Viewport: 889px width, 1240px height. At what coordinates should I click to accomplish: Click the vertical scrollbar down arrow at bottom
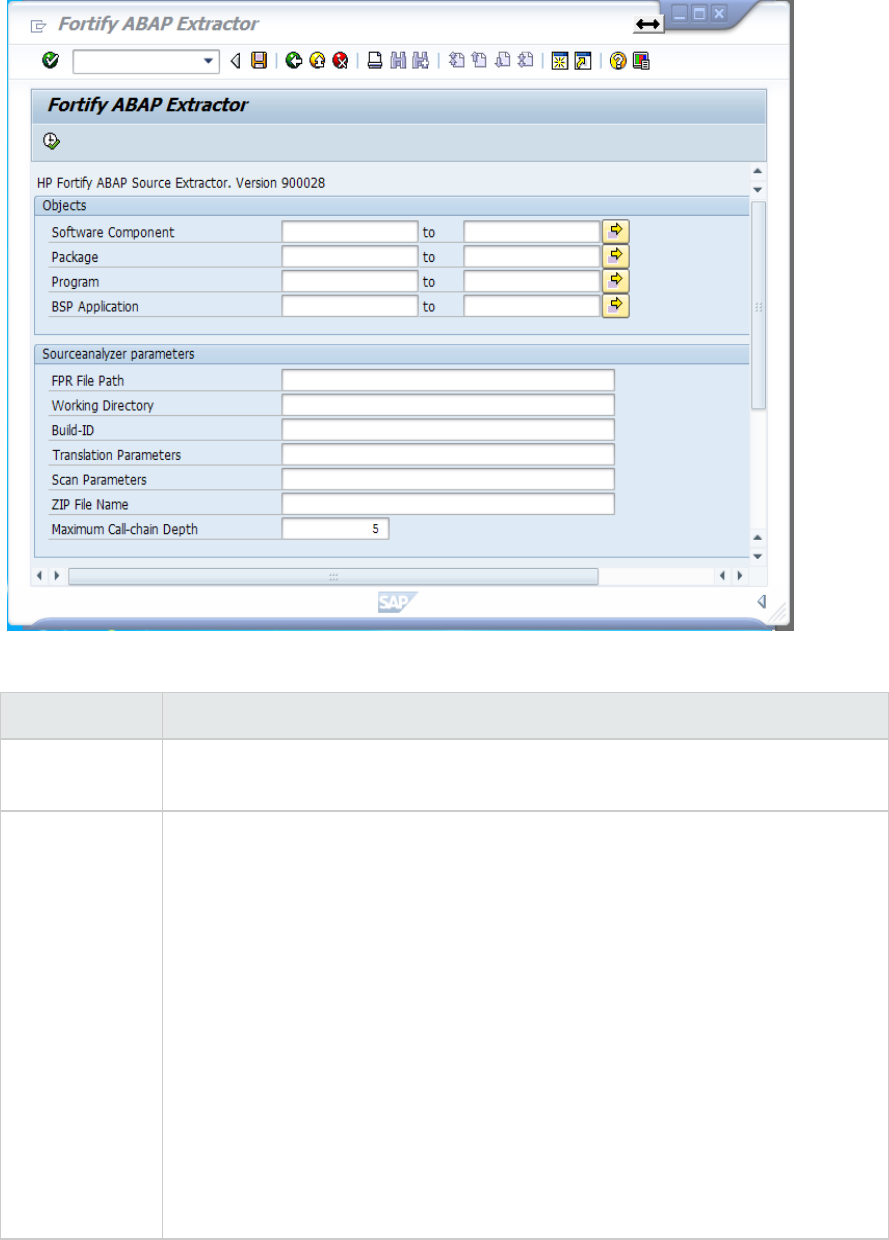(x=757, y=556)
